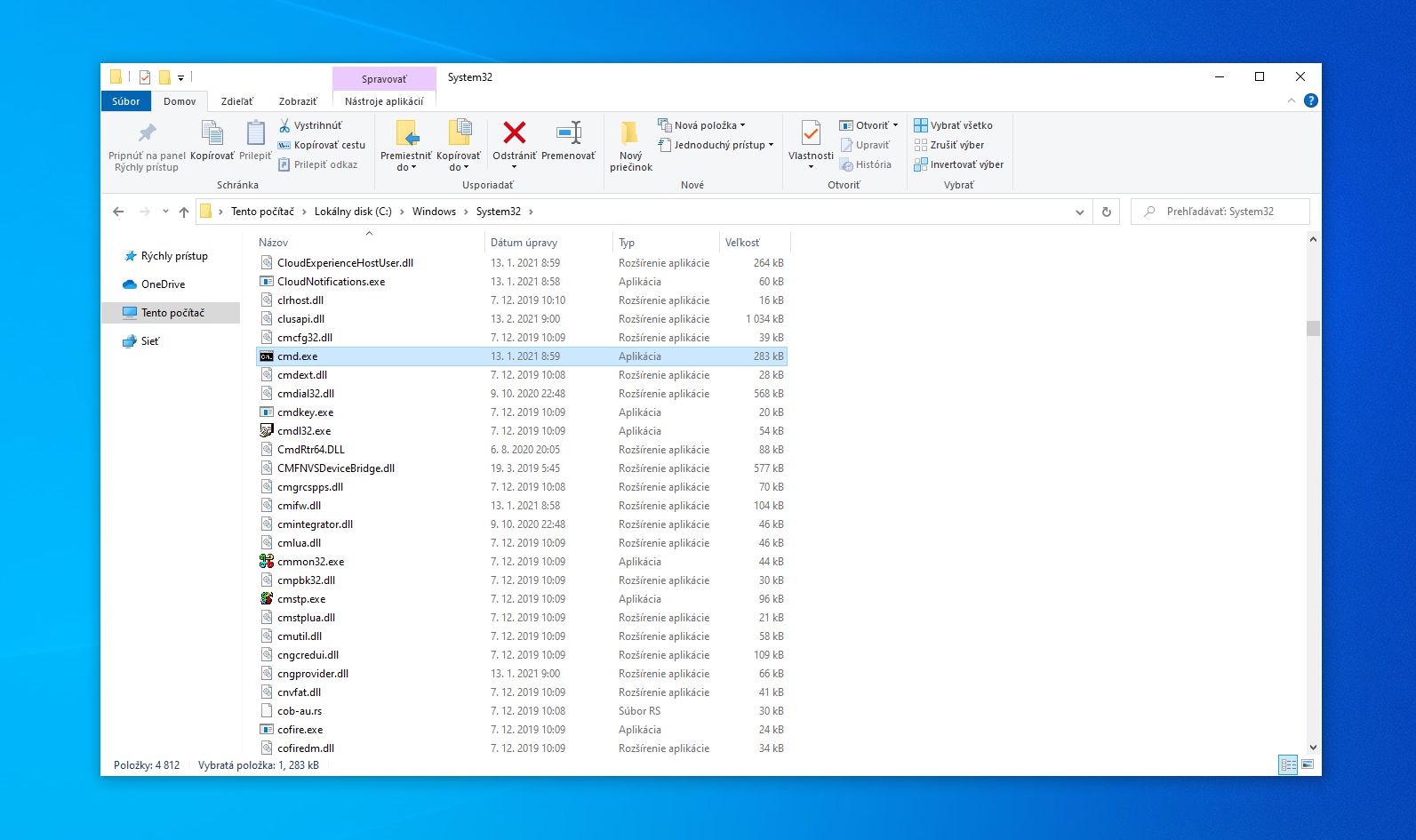This screenshot has width=1416, height=840.
Task: Copy file path via Kopírovať cestu
Action: click(322, 145)
